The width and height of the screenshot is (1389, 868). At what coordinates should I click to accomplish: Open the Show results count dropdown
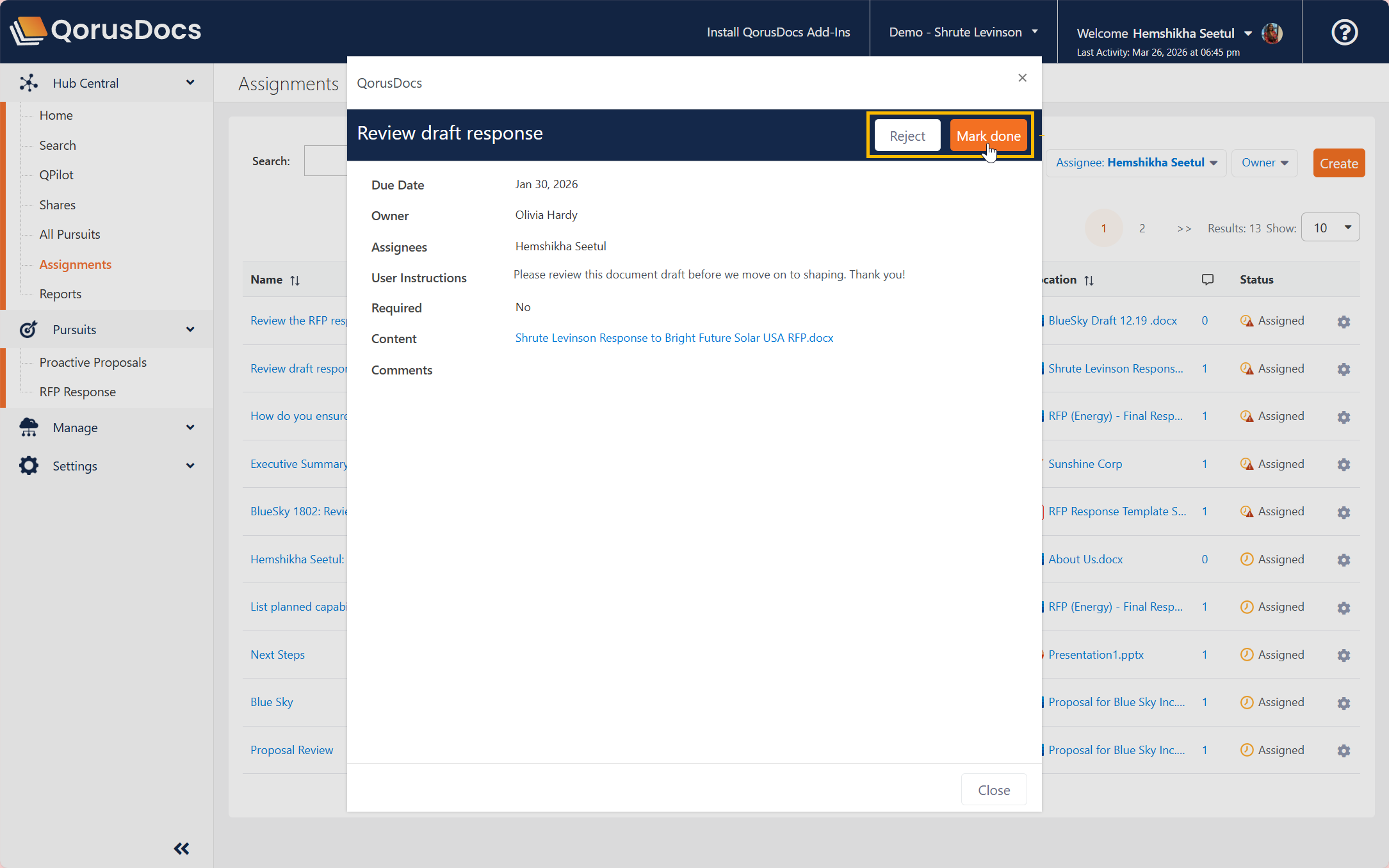1330,228
